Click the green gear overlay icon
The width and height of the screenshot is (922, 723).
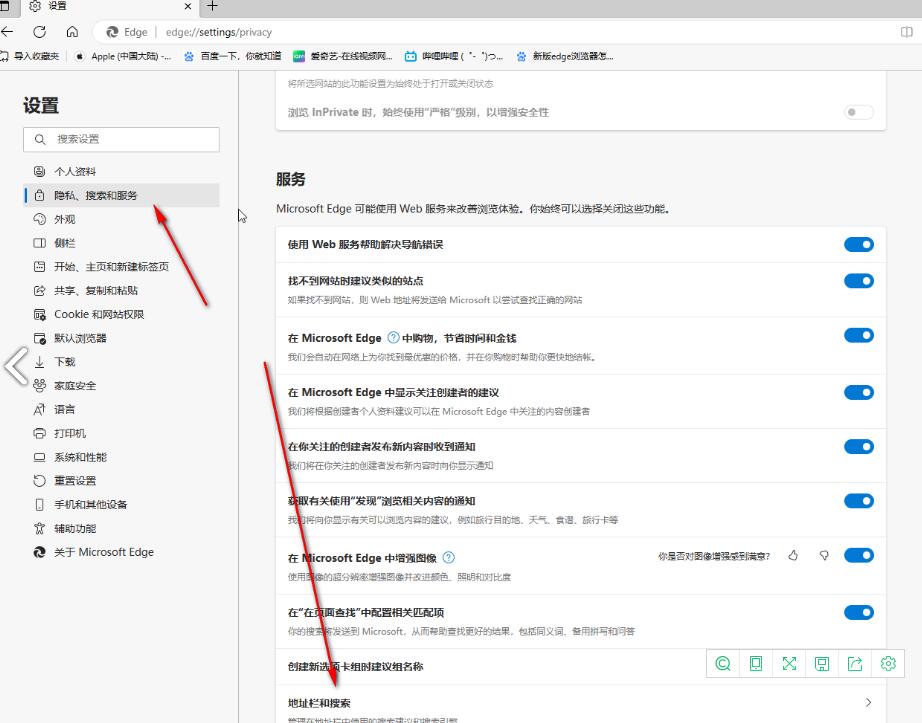[888, 664]
